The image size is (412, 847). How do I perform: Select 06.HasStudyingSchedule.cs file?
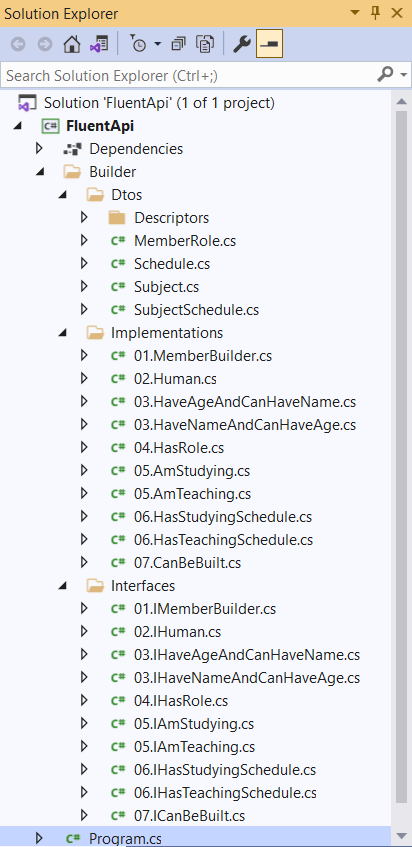pyautogui.click(x=223, y=517)
